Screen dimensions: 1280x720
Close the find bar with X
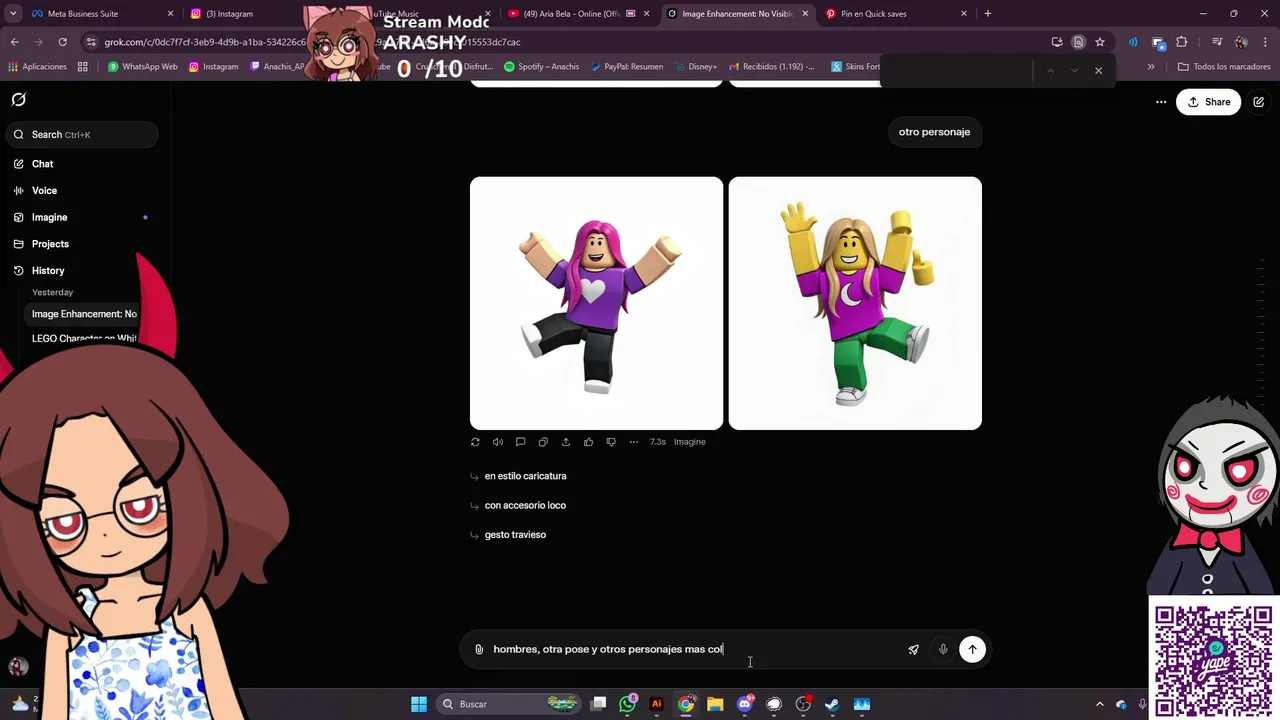tap(1098, 70)
